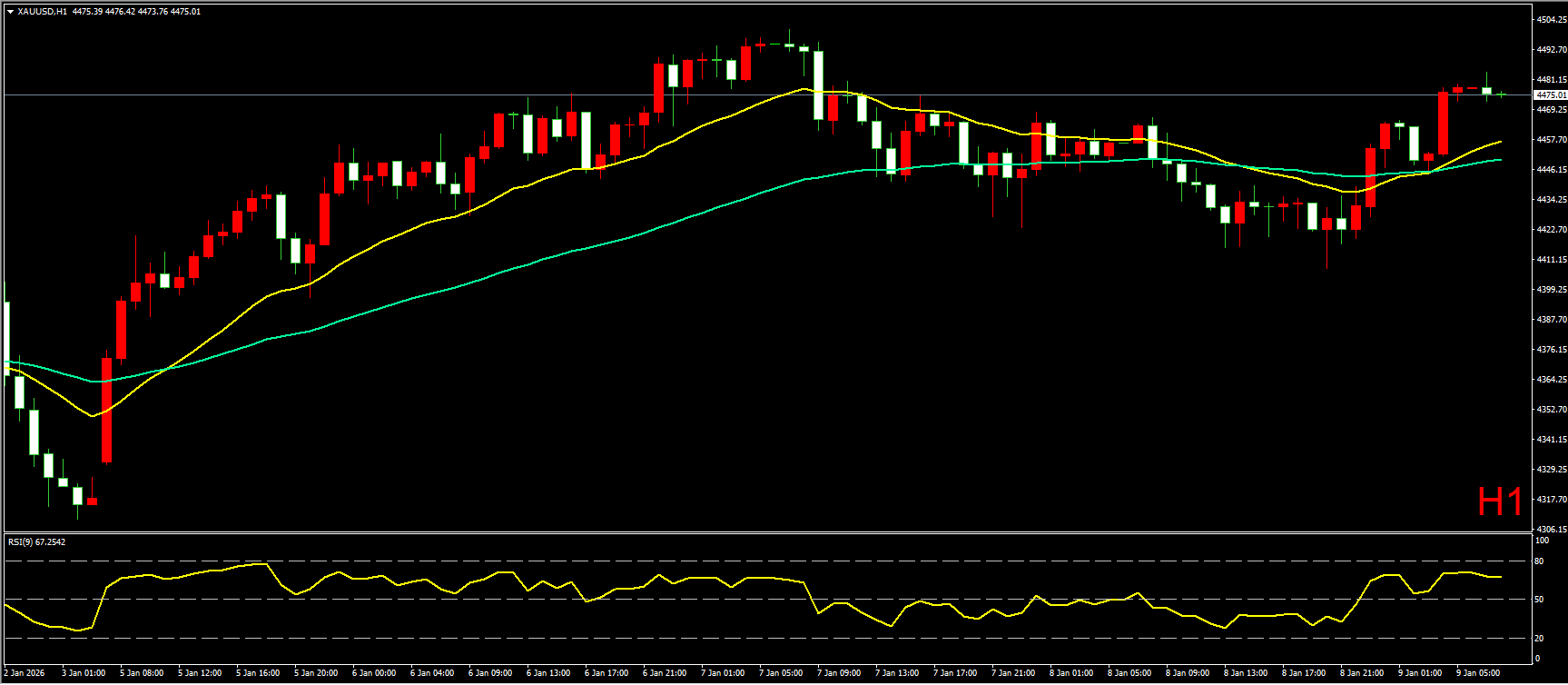
Task: Click the RSI scale value 20
Action: pyautogui.click(x=1539, y=638)
